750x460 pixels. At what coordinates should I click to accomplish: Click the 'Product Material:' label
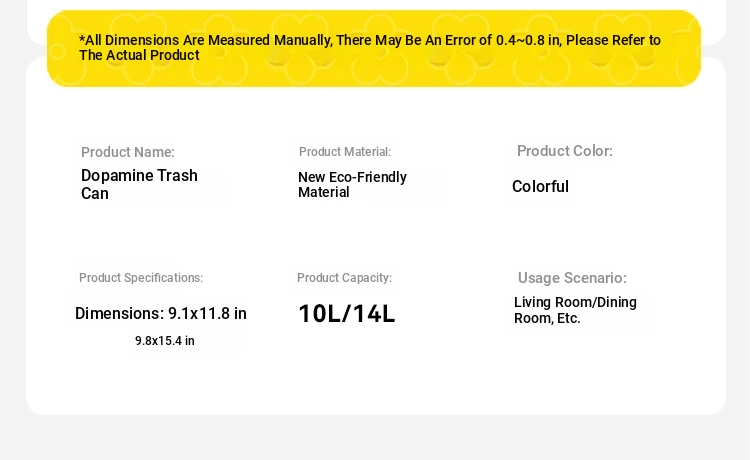pos(345,152)
